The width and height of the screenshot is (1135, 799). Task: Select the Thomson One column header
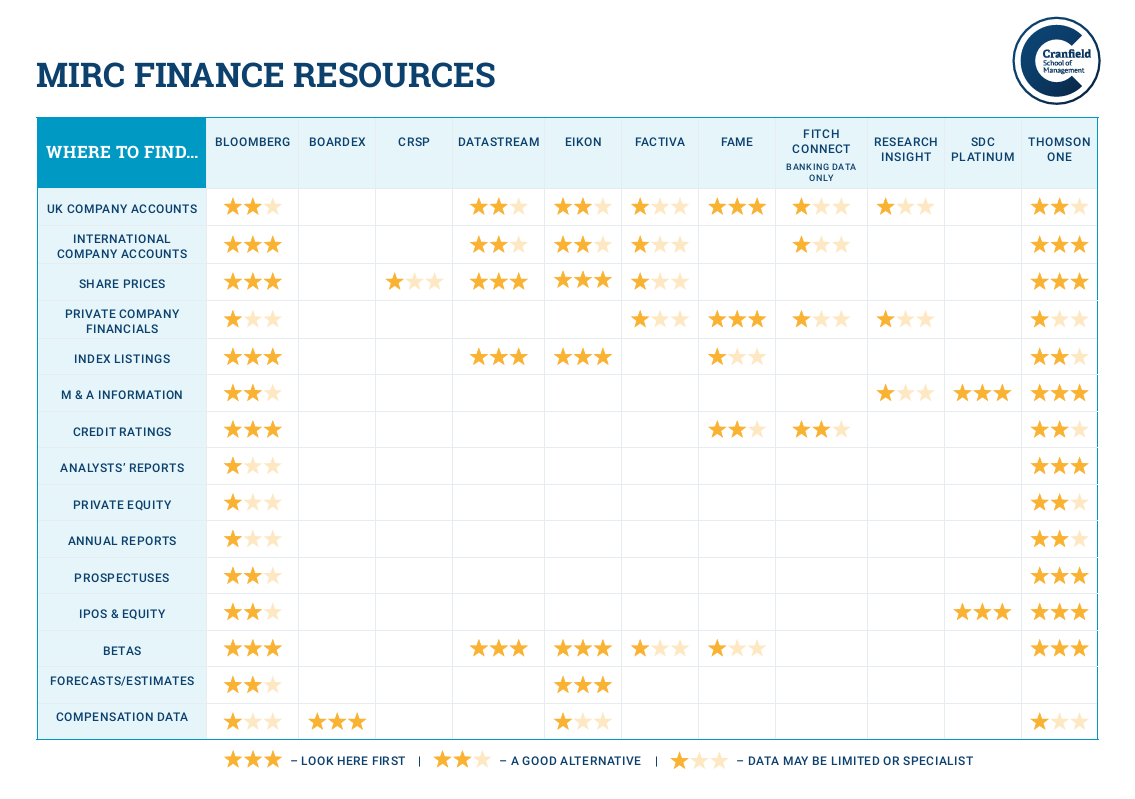(1059, 149)
